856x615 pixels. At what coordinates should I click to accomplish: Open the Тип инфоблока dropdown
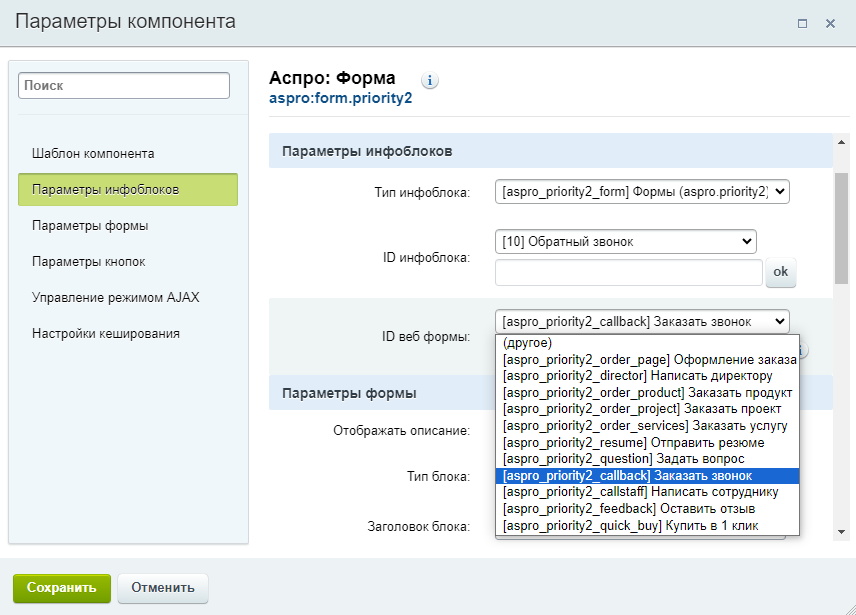[x=642, y=192]
